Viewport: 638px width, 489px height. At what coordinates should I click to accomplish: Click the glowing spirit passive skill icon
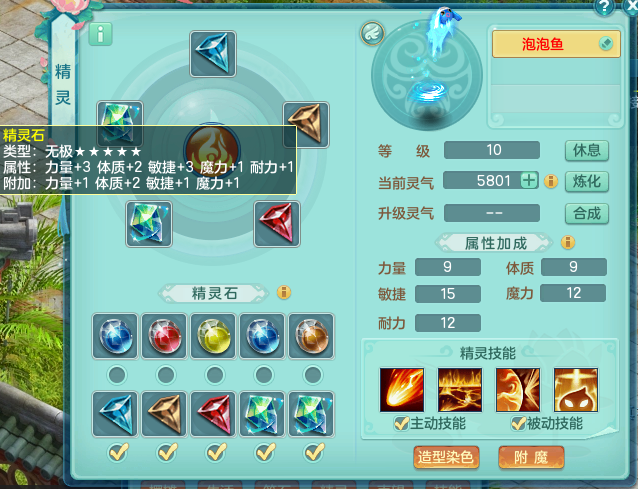coord(576,390)
